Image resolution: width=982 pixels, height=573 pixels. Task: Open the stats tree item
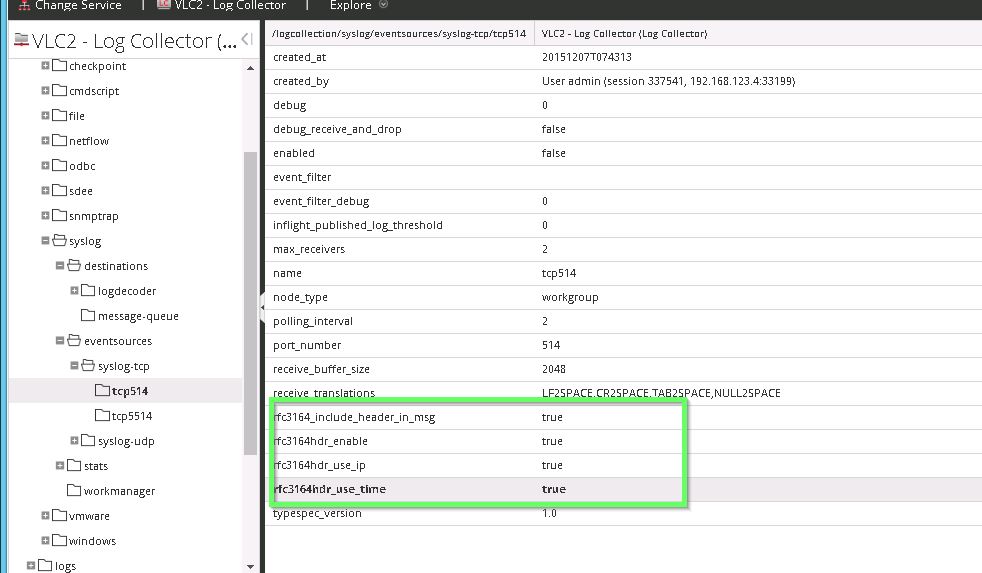pyautogui.click(x=96, y=466)
